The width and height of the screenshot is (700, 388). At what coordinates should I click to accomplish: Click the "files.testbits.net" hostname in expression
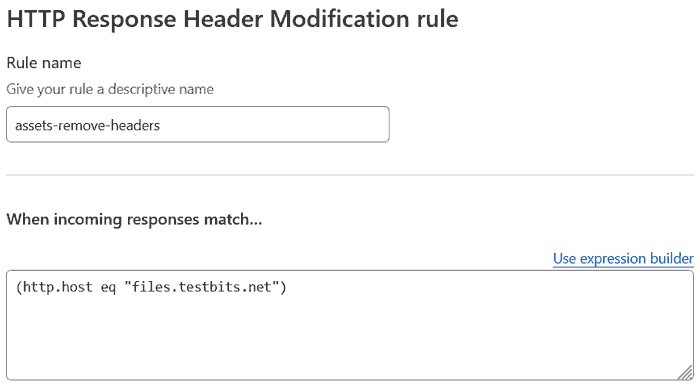202,287
